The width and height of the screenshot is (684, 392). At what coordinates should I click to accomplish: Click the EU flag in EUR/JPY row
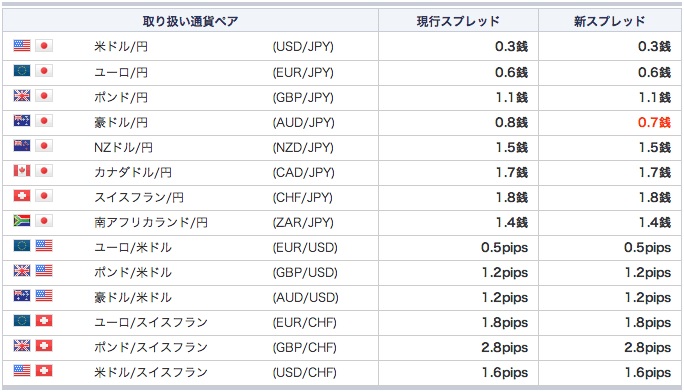coord(22,71)
